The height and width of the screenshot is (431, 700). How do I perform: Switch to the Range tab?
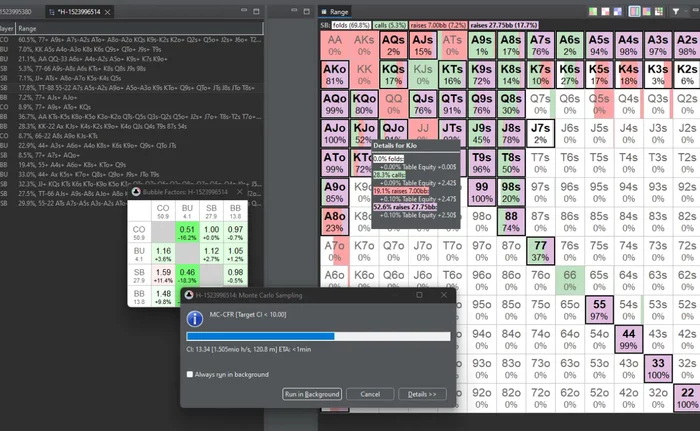click(334, 12)
